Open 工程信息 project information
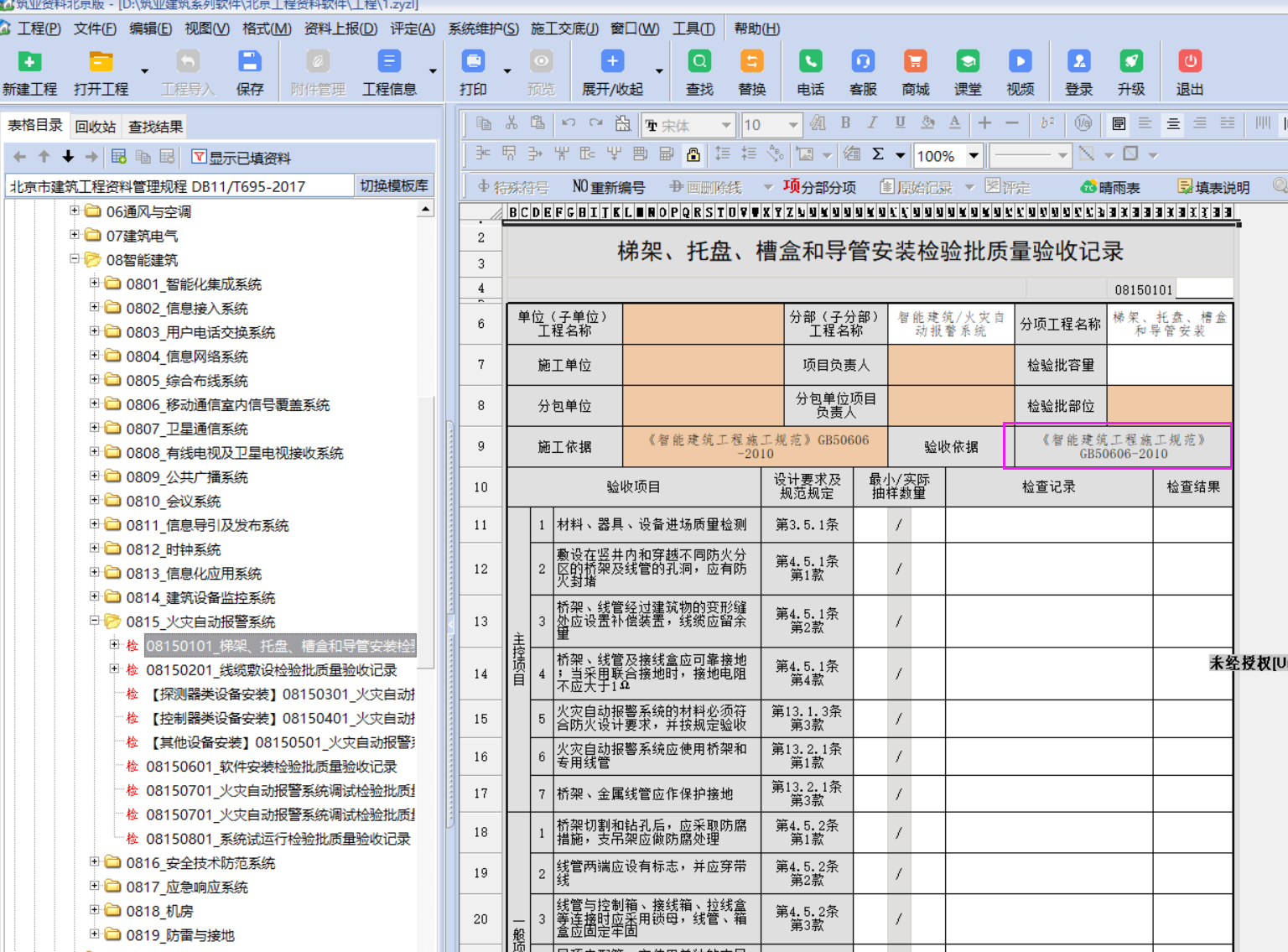Viewport: 1288px width, 952px height. pyautogui.click(x=389, y=63)
